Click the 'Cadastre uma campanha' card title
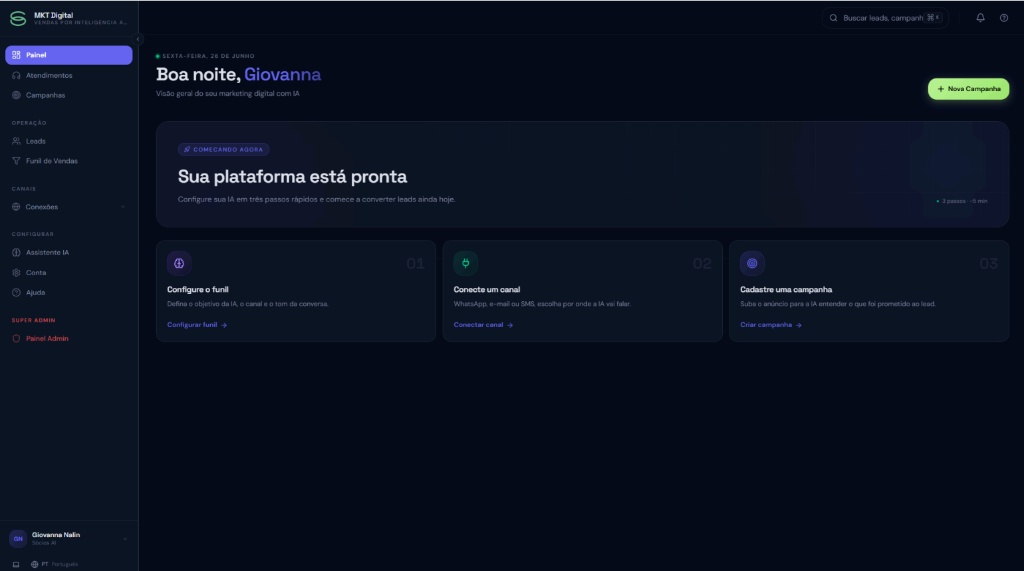1024x571 pixels. pyautogui.click(x=786, y=289)
